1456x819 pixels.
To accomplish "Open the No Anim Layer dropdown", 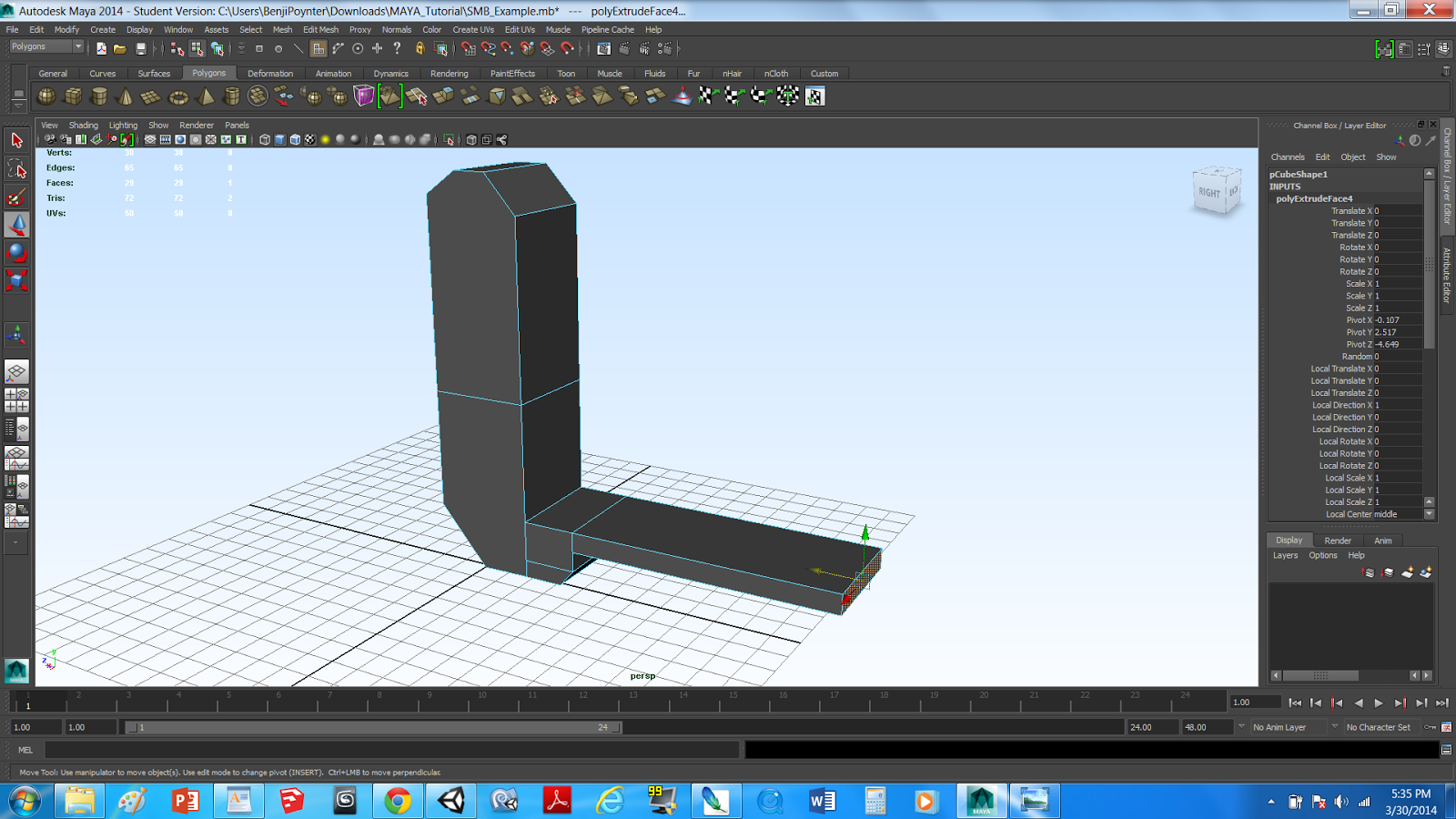I will [x=1289, y=727].
